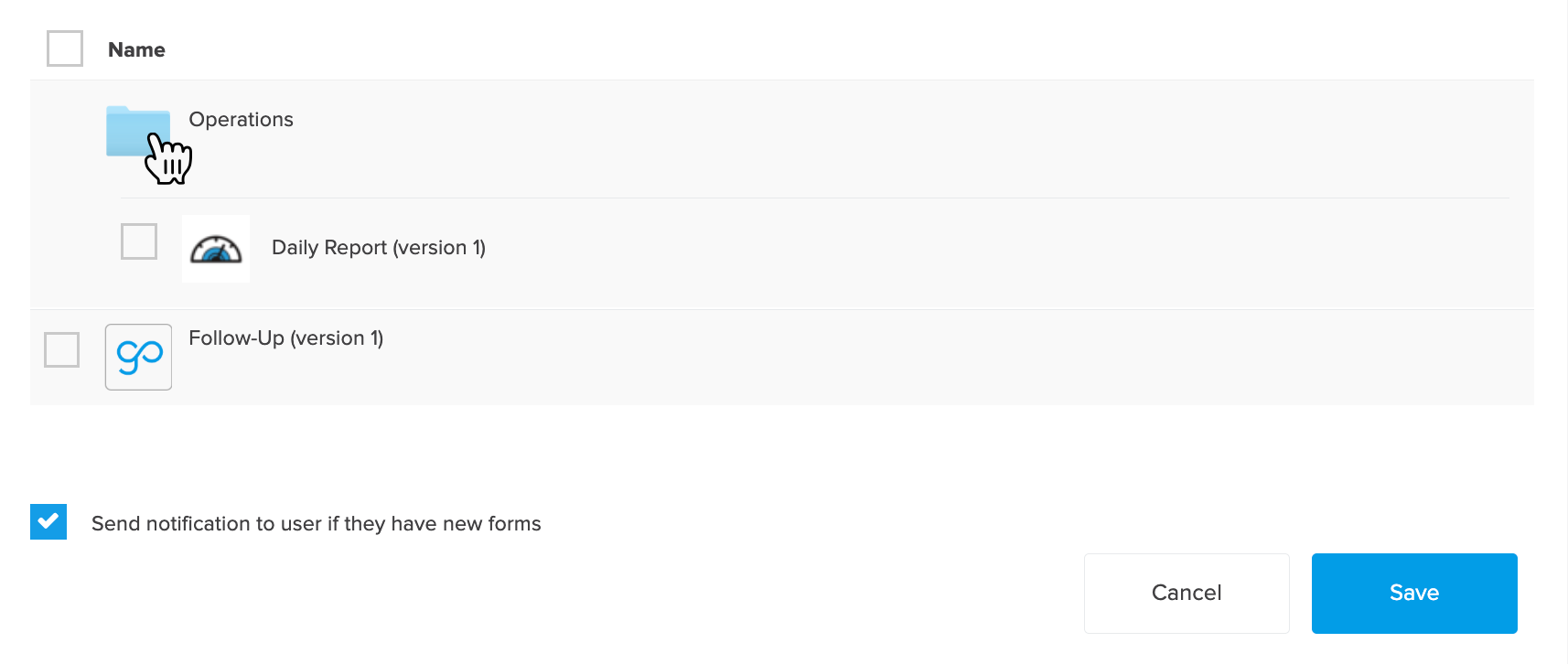Check the select-all box in the Name header
Viewport: 1568px width, 664px height.
[64, 48]
